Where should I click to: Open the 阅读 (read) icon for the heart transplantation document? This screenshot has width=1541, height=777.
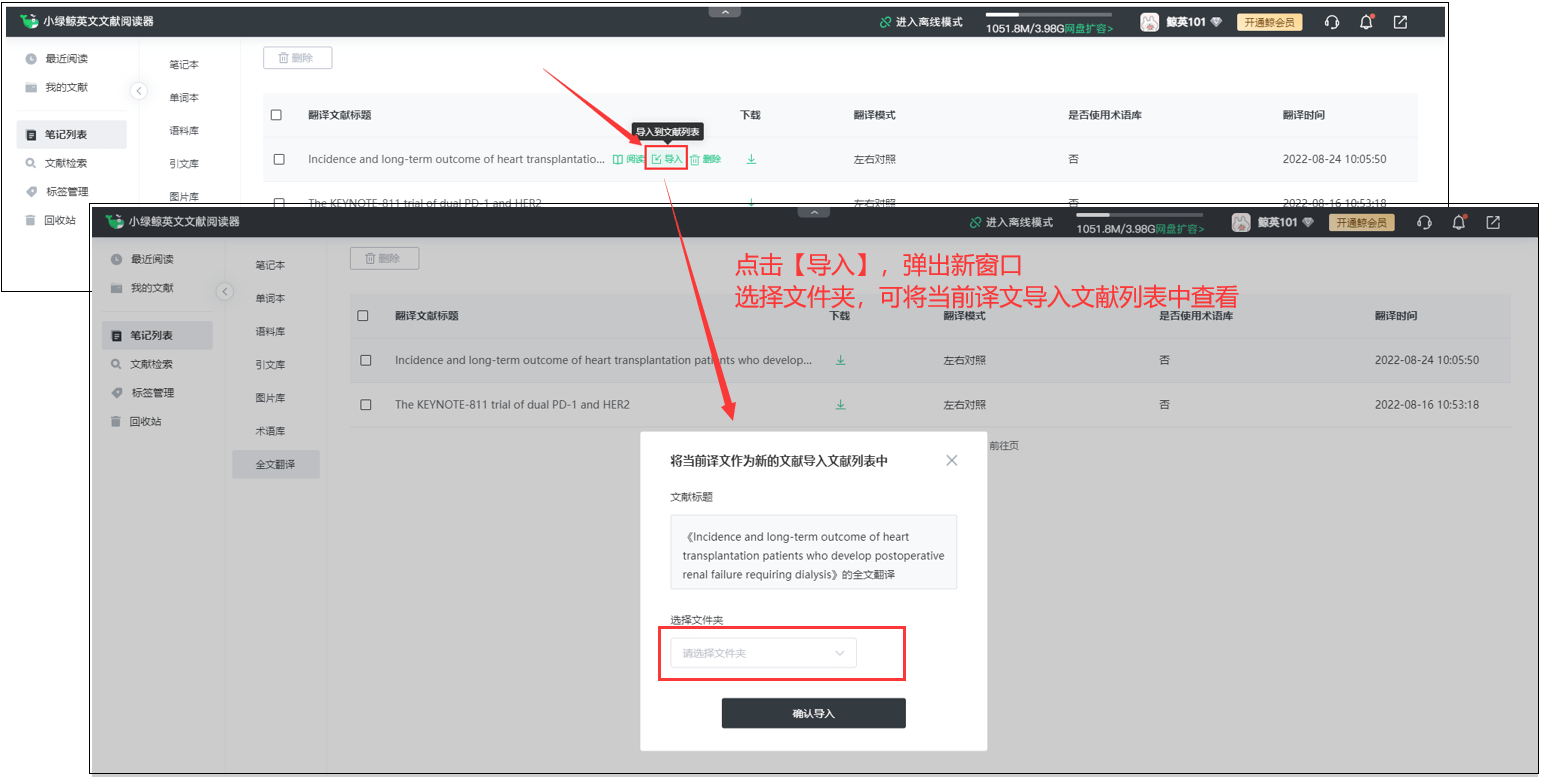634,159
